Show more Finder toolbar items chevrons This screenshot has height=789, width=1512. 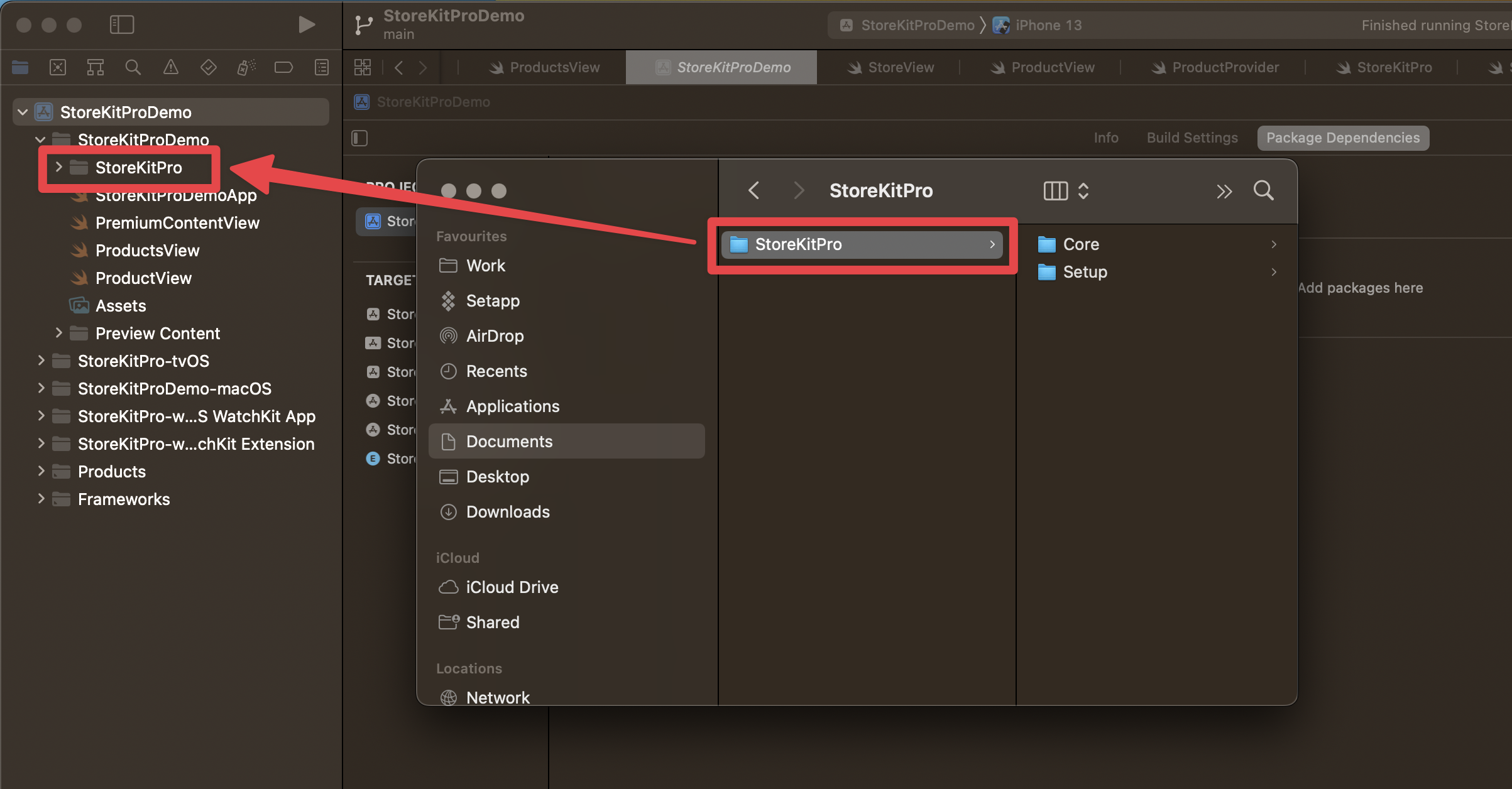point(1224,191)
